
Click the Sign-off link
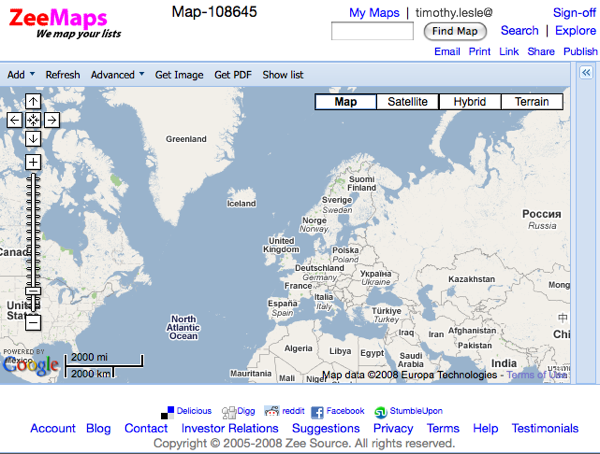pos(574,13)
